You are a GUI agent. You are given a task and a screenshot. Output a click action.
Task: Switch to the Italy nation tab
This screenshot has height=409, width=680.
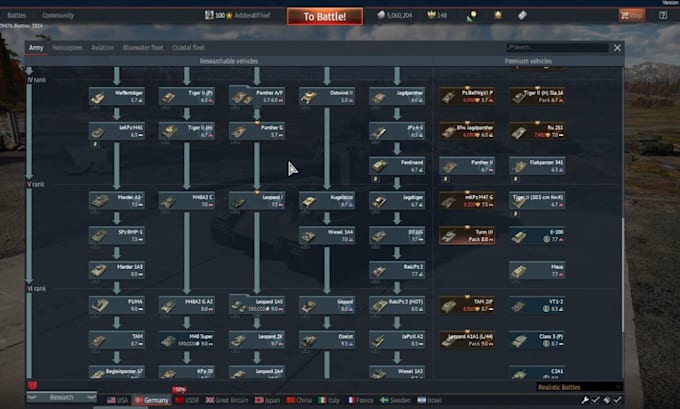coord(329,400)
